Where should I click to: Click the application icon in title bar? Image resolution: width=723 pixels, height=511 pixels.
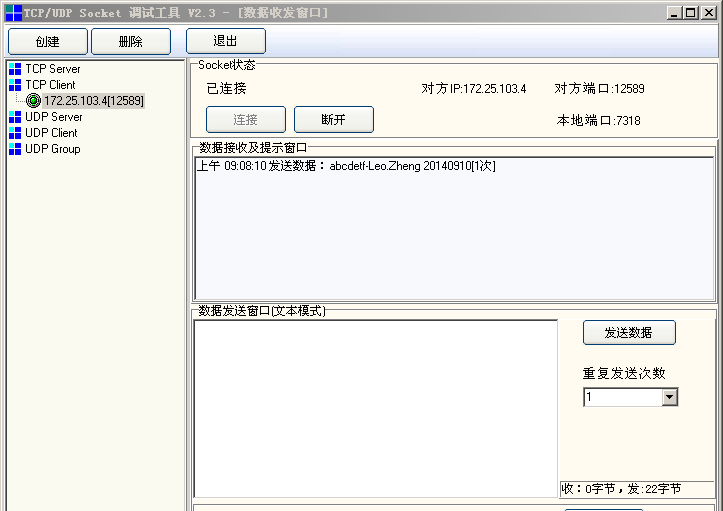[x=13, y=13]
